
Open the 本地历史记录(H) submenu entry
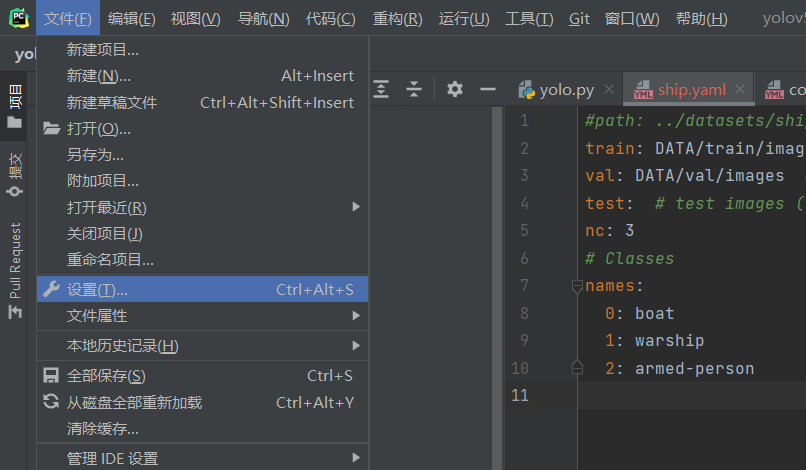pos(203,346)
